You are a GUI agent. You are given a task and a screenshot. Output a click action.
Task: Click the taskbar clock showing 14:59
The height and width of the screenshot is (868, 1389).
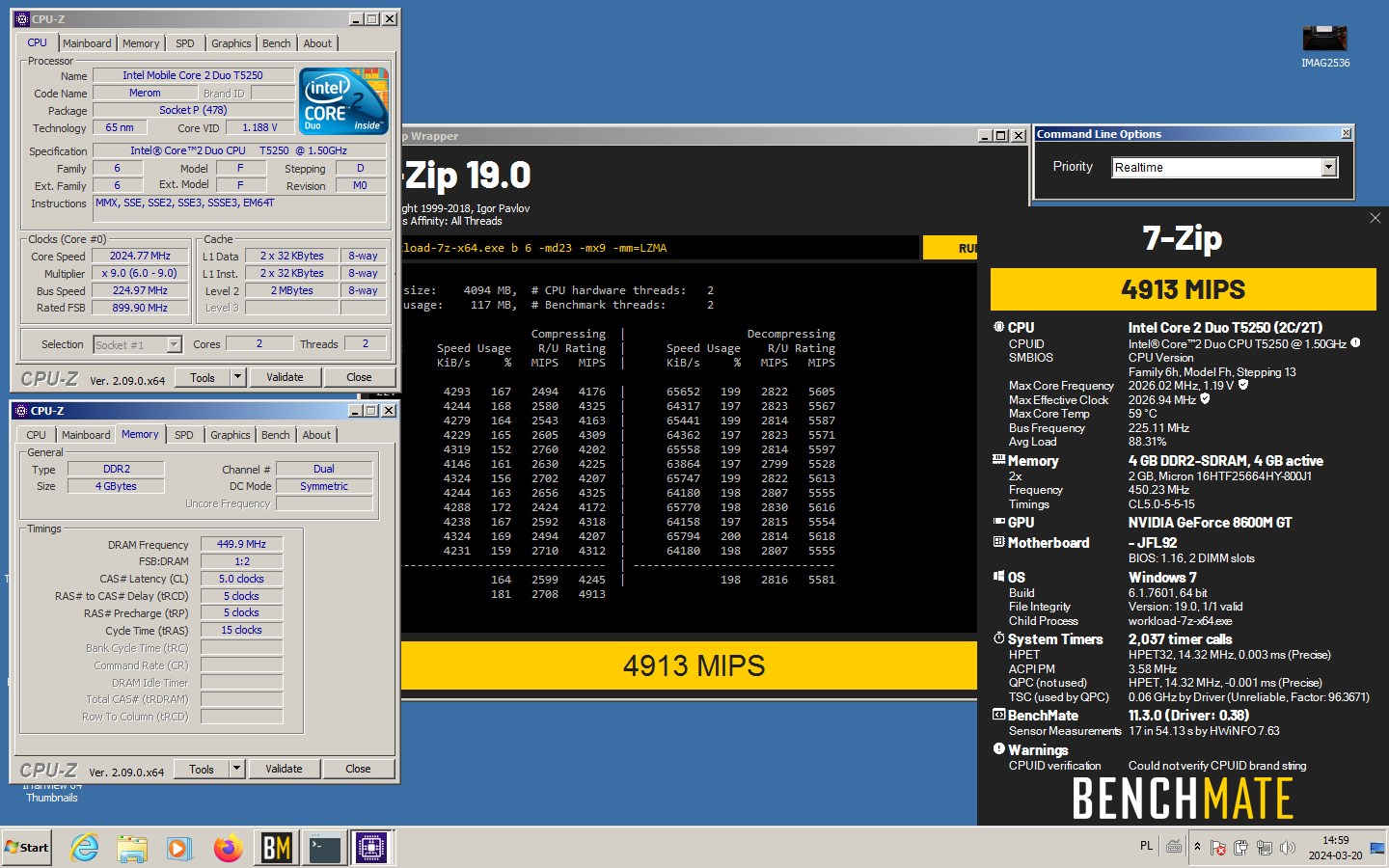tap(1335, 848)
